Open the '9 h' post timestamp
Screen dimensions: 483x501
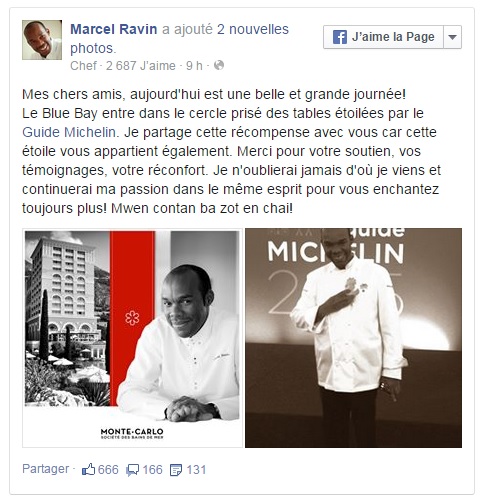tap(194, 66)
